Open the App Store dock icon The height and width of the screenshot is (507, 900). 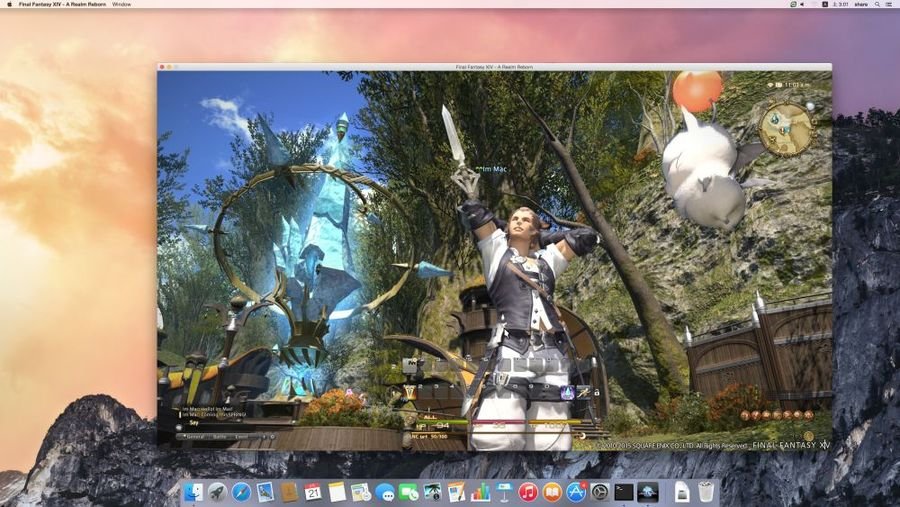576,491
